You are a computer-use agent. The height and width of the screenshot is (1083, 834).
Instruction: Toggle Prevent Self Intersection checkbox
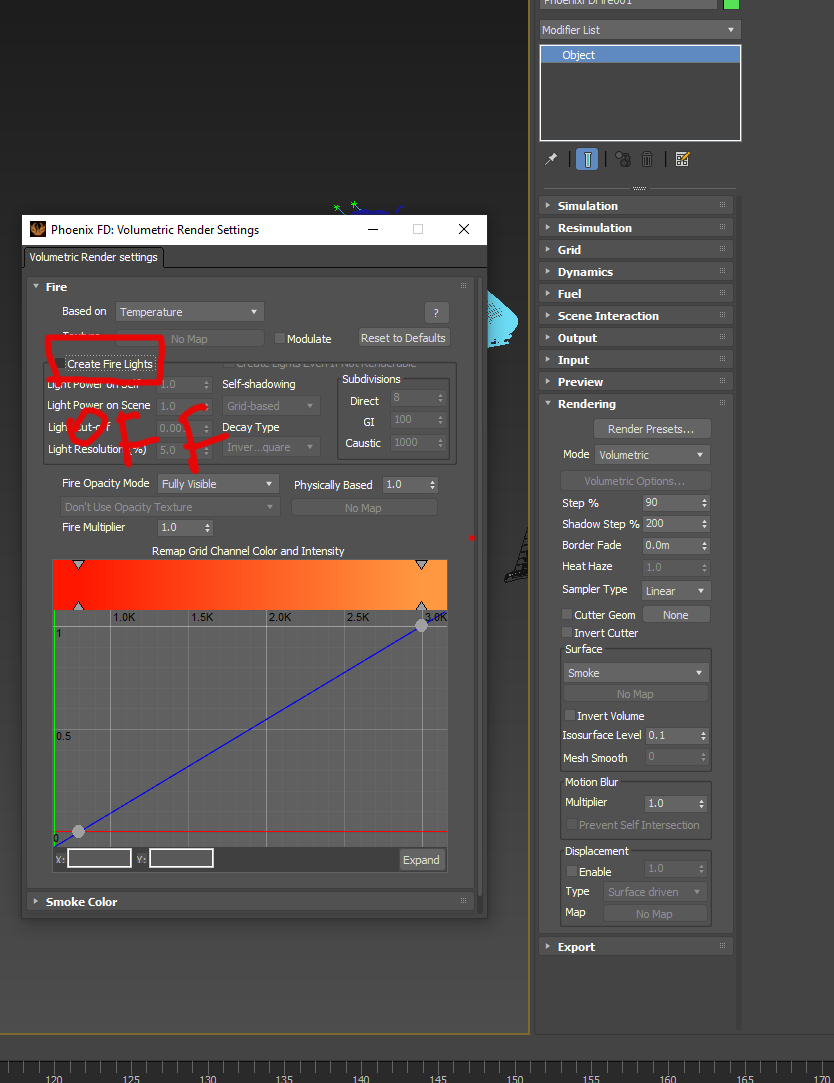pyautogui.click(x=571, y=825)
